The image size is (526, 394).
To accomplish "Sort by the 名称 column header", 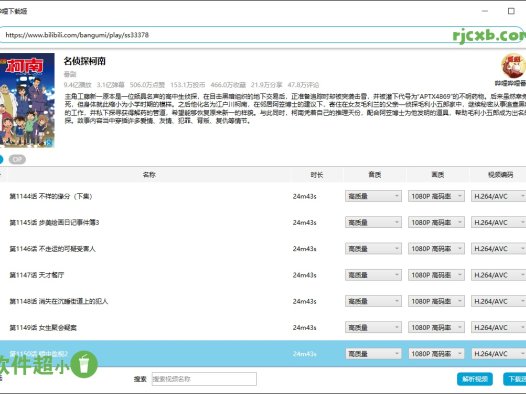I will point(149,175).
